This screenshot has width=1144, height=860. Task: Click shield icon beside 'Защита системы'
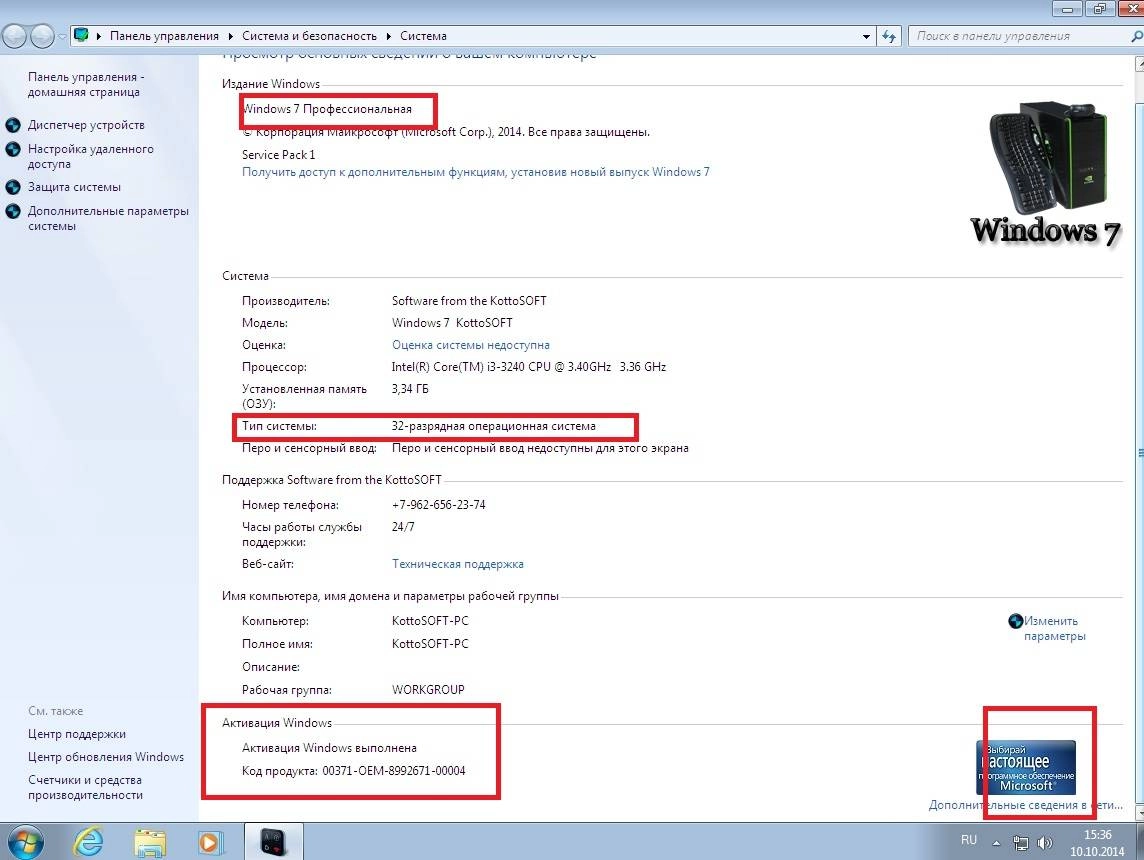(x=13, y=187)
